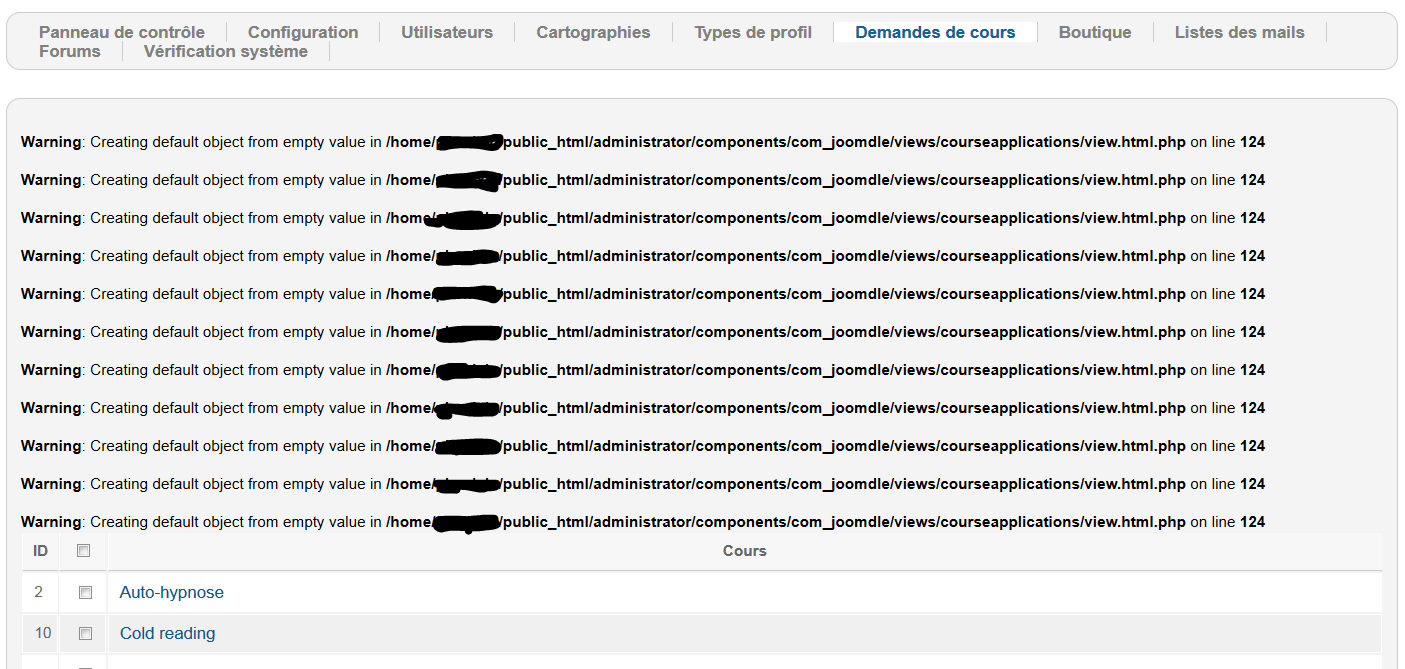Open the Boutique tab

coord(1095,32)
